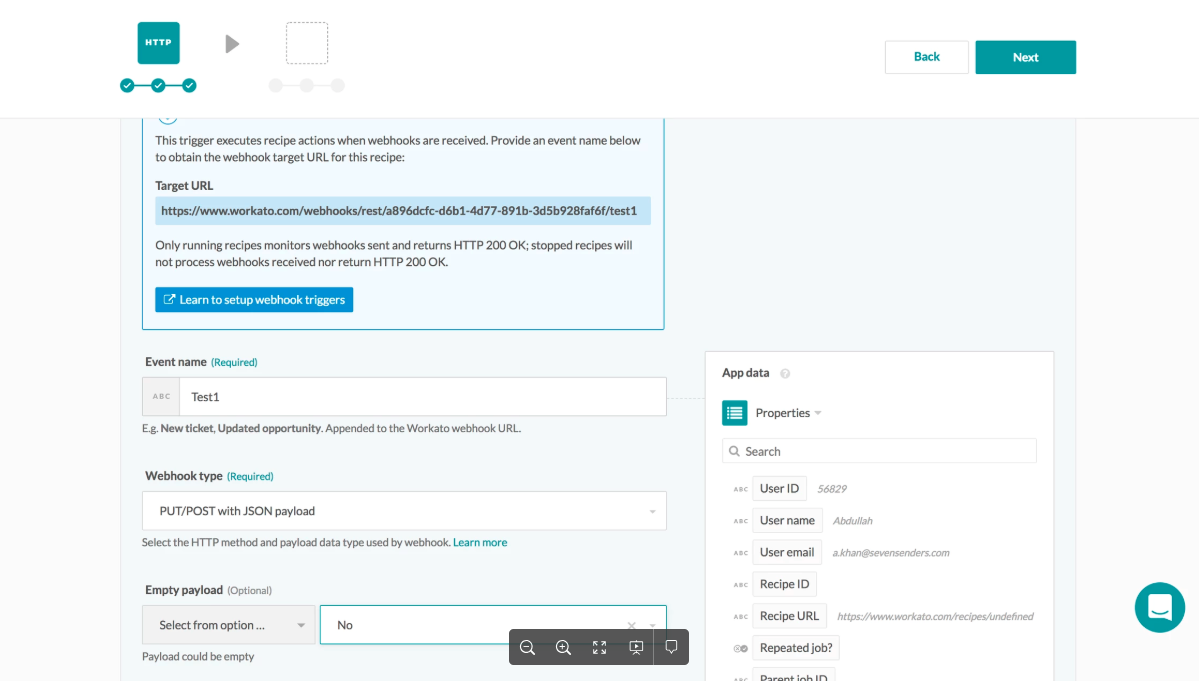Click the middle completed checkmark step under HTTP

tap(158, 86)
